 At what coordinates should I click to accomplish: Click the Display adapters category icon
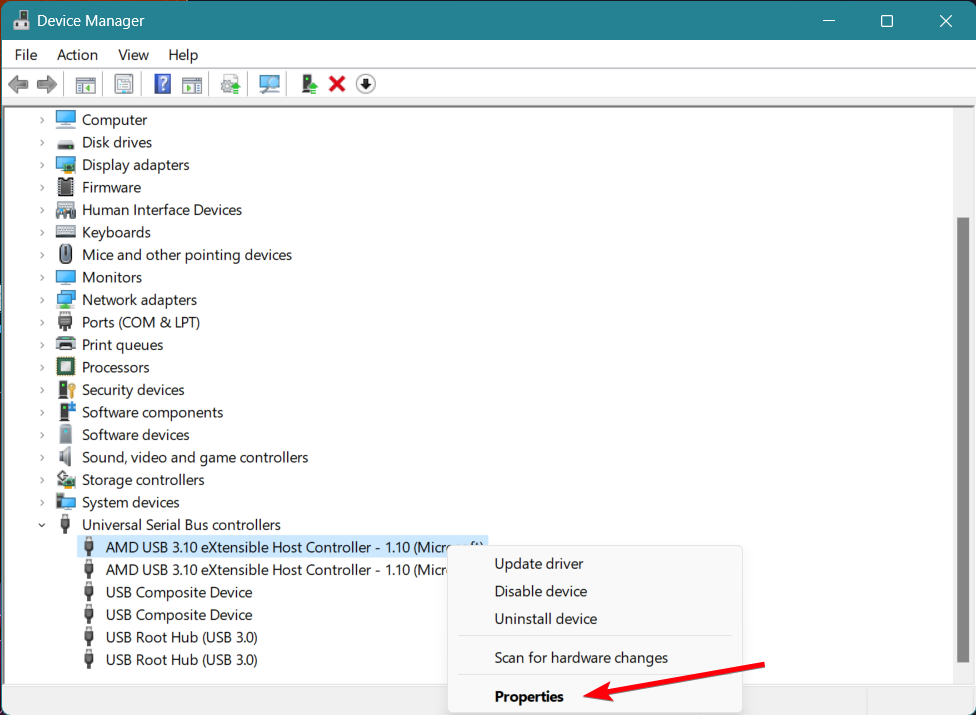65,165
